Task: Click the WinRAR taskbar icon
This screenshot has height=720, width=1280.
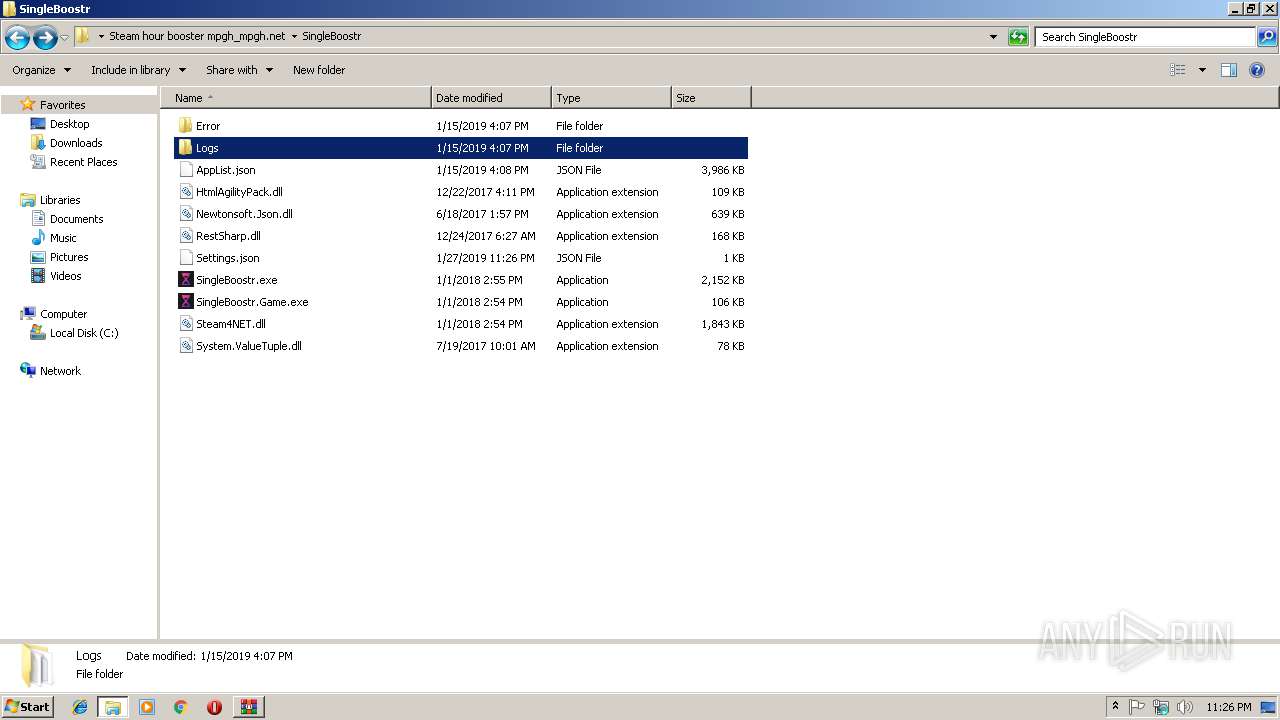Action: [248, 707]
